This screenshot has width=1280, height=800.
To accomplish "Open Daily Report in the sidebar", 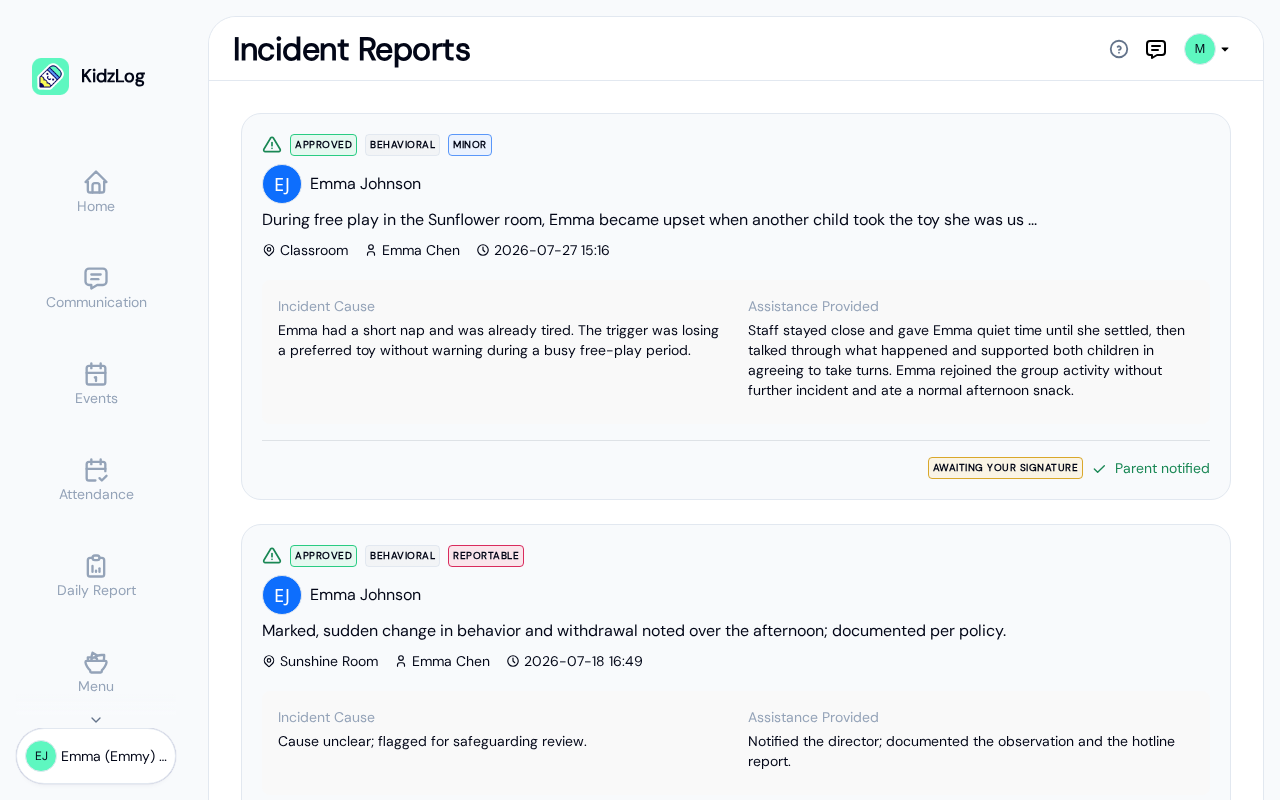I will point(96,576).
